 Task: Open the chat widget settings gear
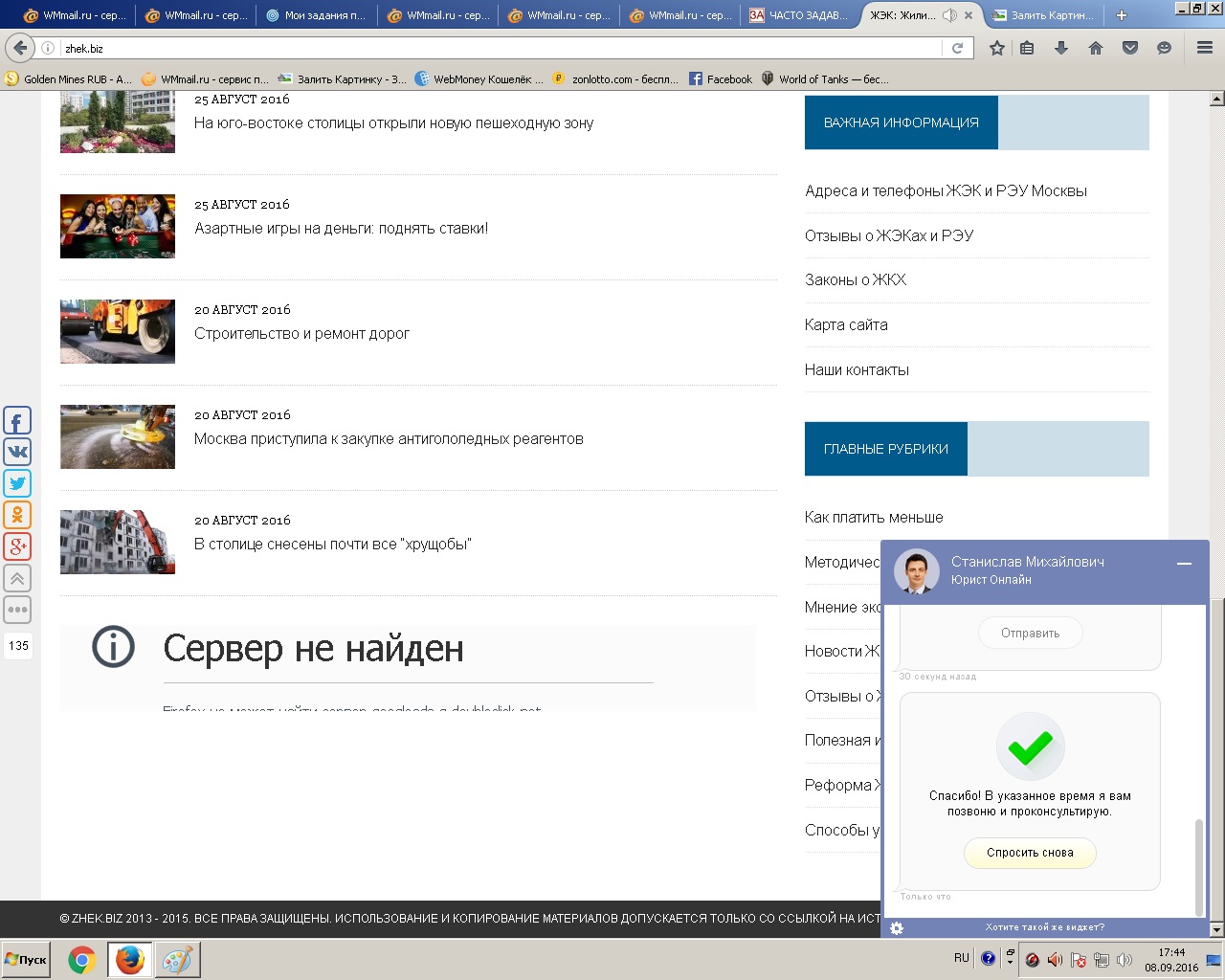tap(897, 927)
